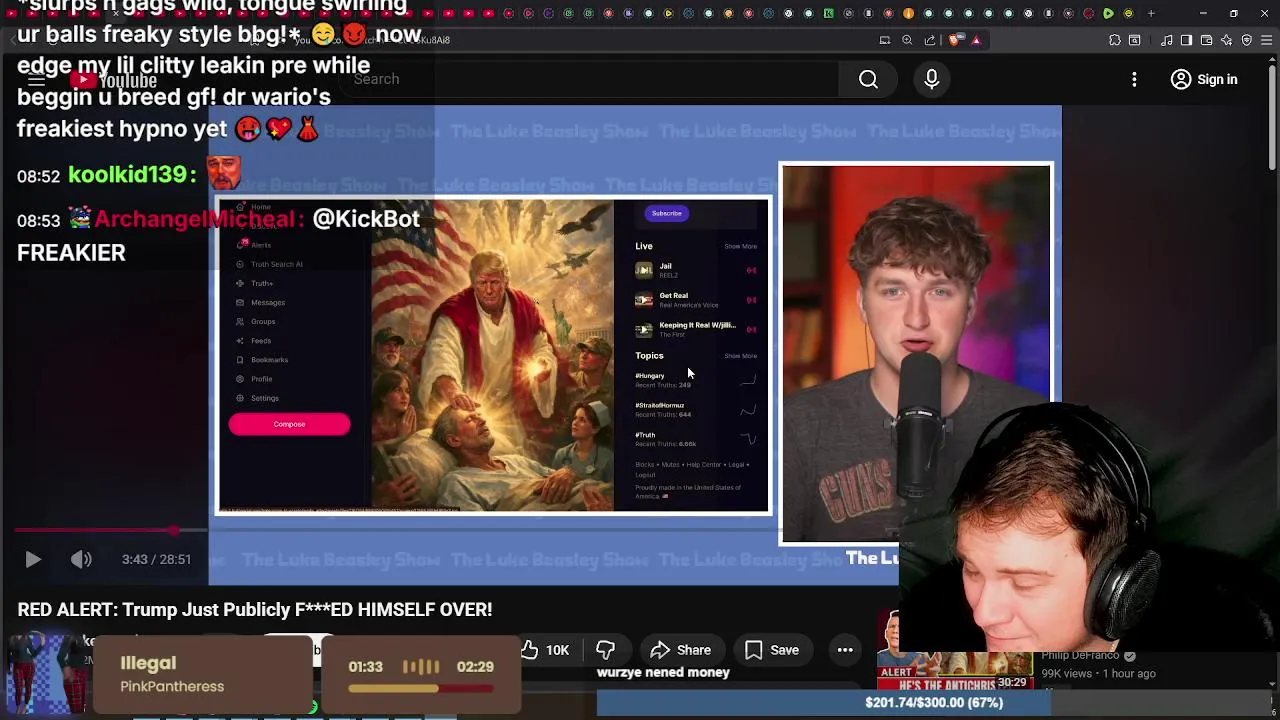Screen dimensions: 1280x720
Task: Click the music widget song progress bar
Action: tap(421, 688)
